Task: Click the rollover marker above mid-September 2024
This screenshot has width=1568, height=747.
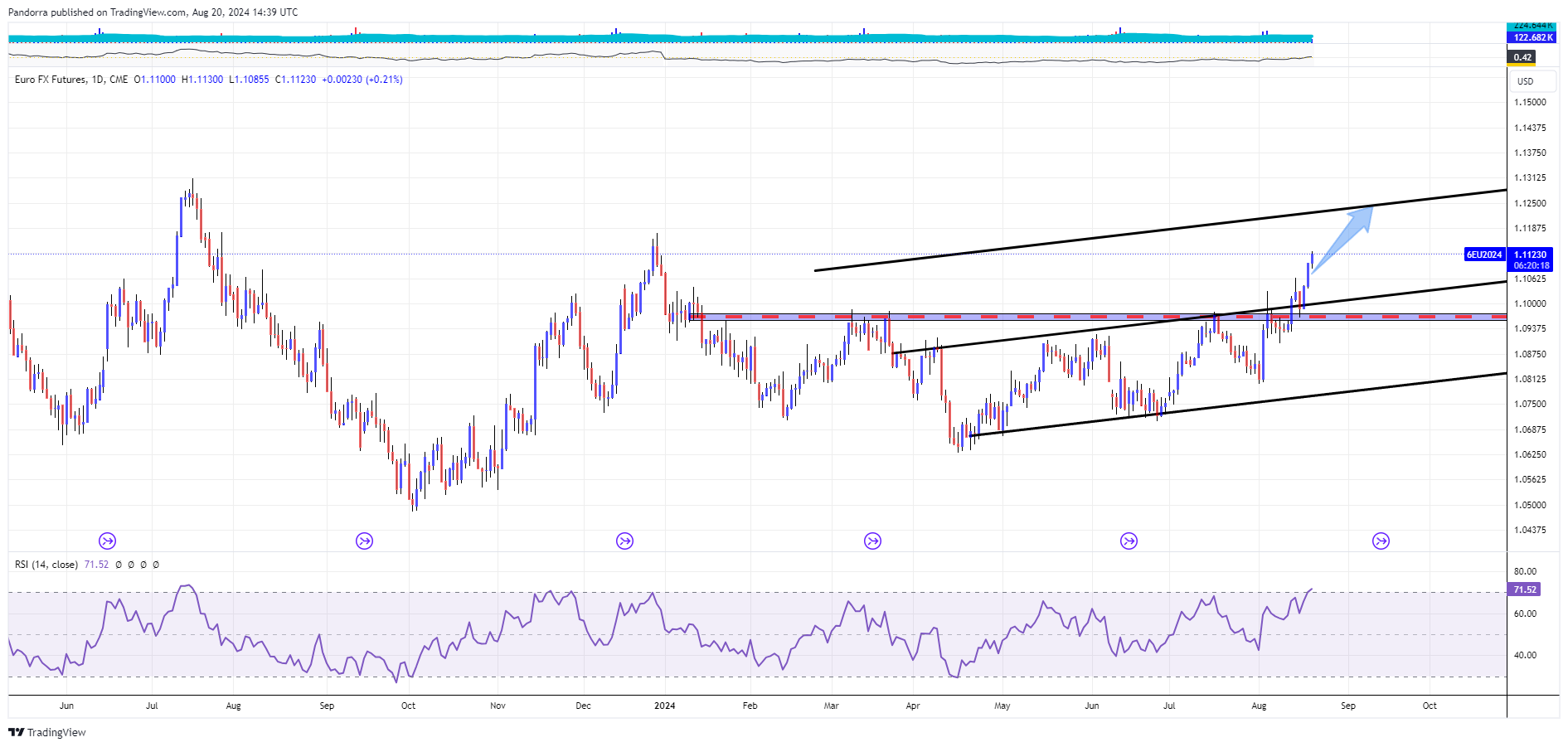Action: [x=1381, y=541]
